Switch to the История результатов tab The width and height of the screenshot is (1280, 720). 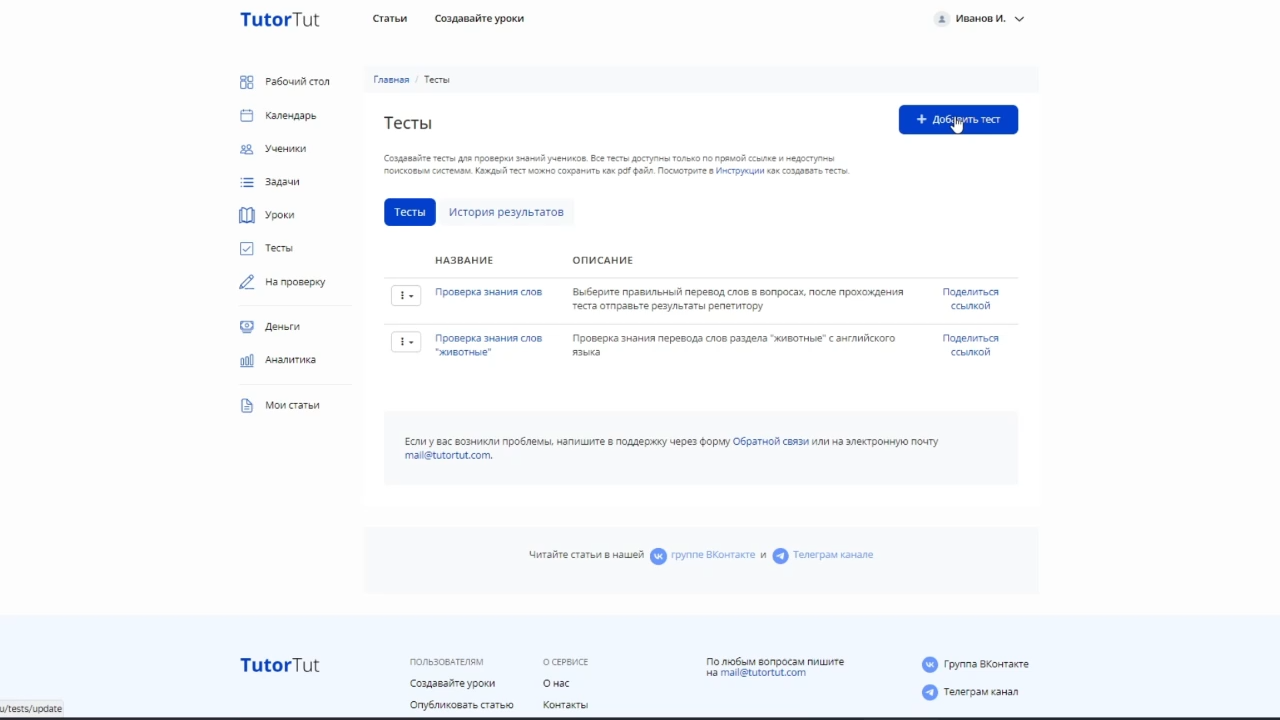tap(505, 212)
